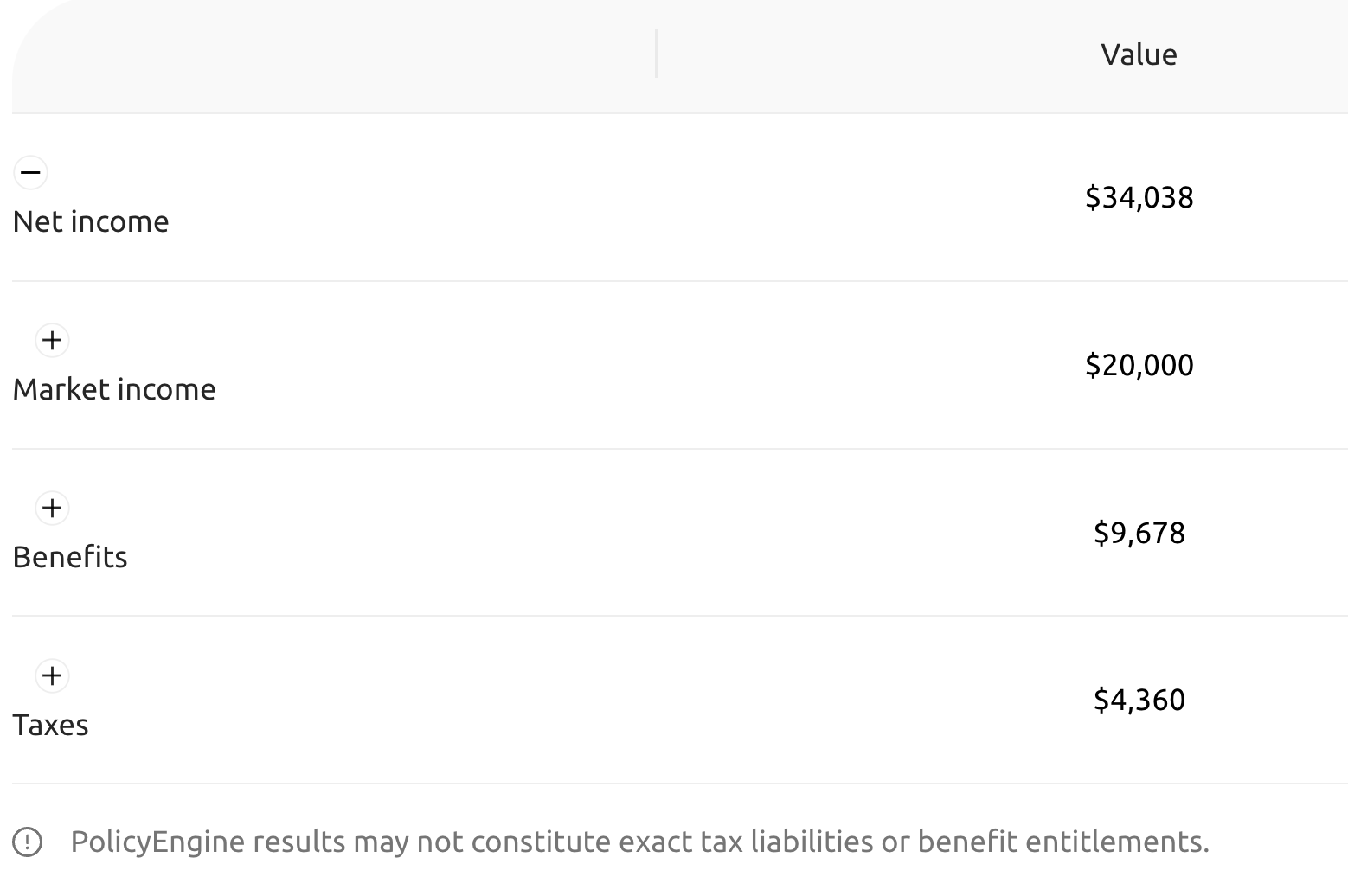Click the $20,000 market income value
1348x896 pixels.
tap(1140, 365)
